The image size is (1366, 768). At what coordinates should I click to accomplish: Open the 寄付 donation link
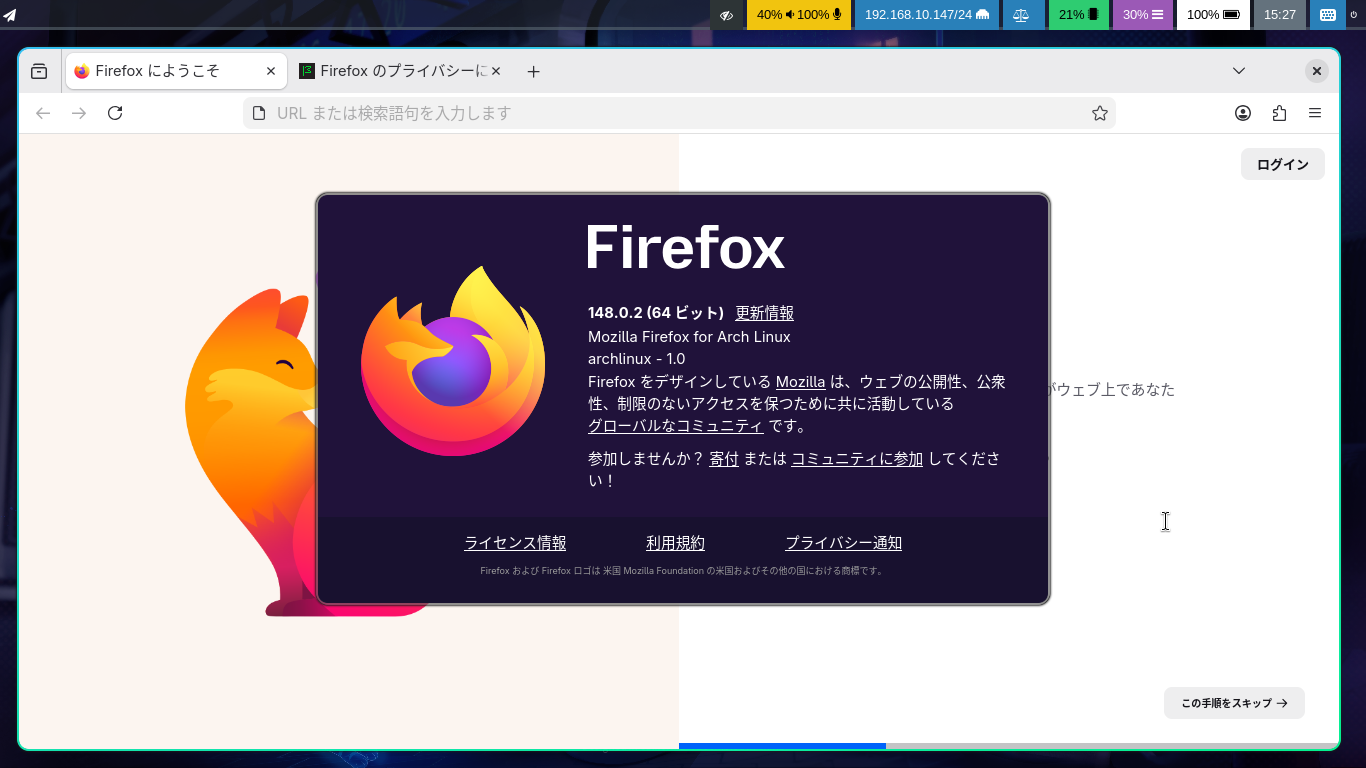pos(724,459)
